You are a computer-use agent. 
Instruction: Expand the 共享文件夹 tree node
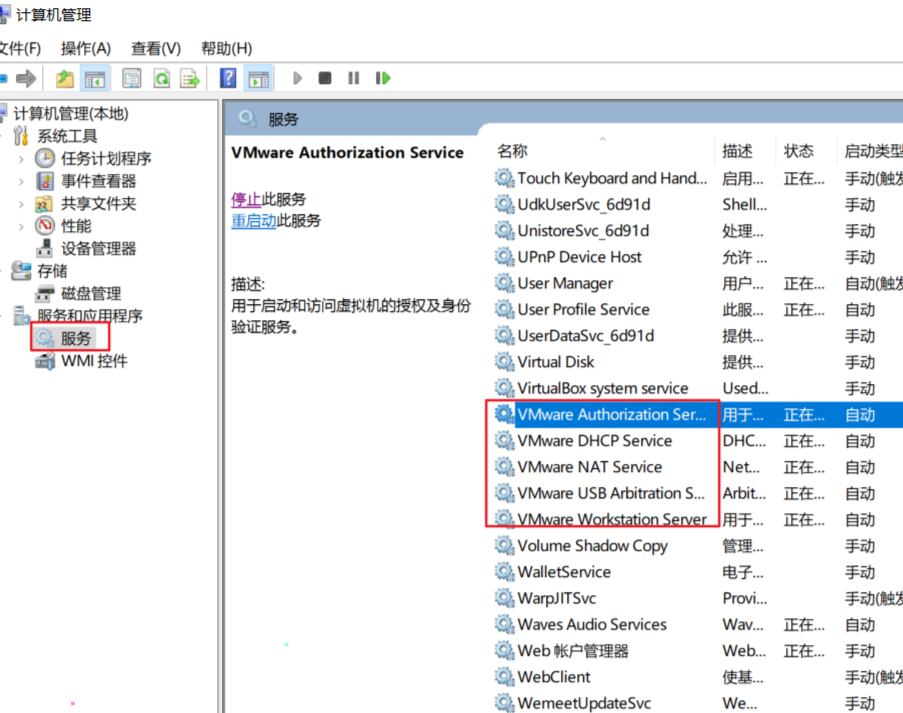point(21,204)
